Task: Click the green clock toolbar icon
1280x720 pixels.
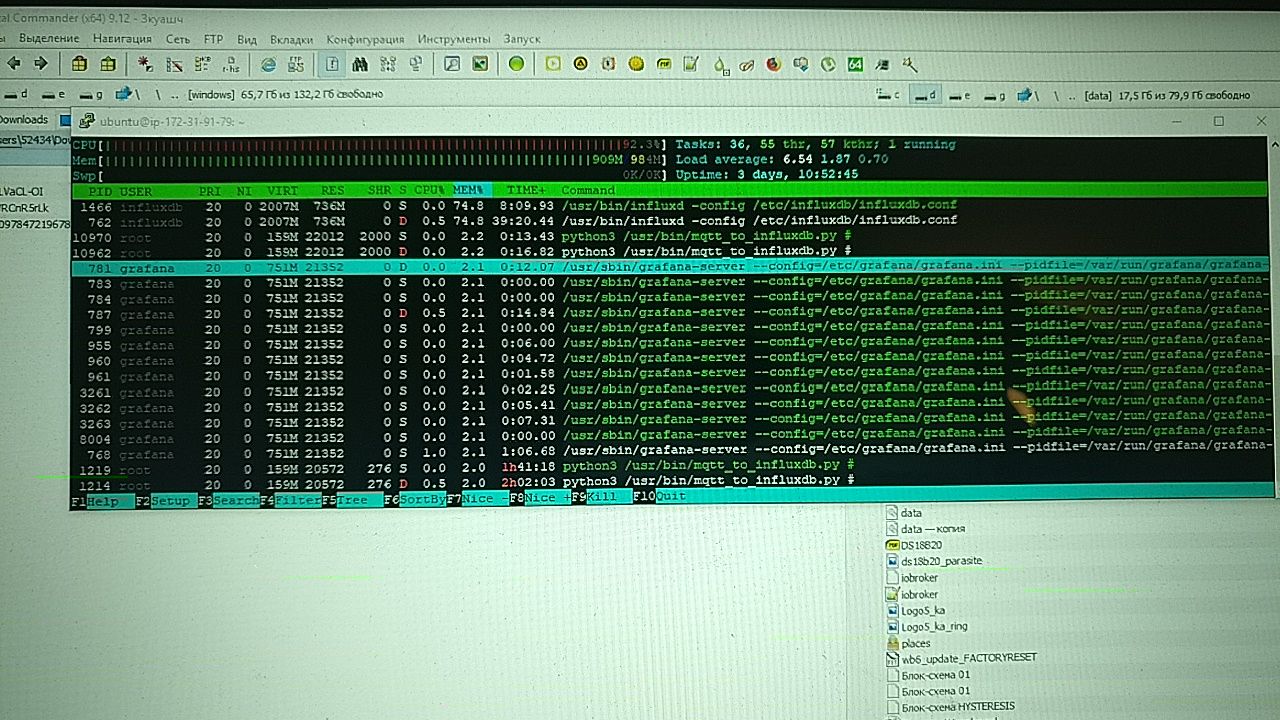Action: click(828, 64)
